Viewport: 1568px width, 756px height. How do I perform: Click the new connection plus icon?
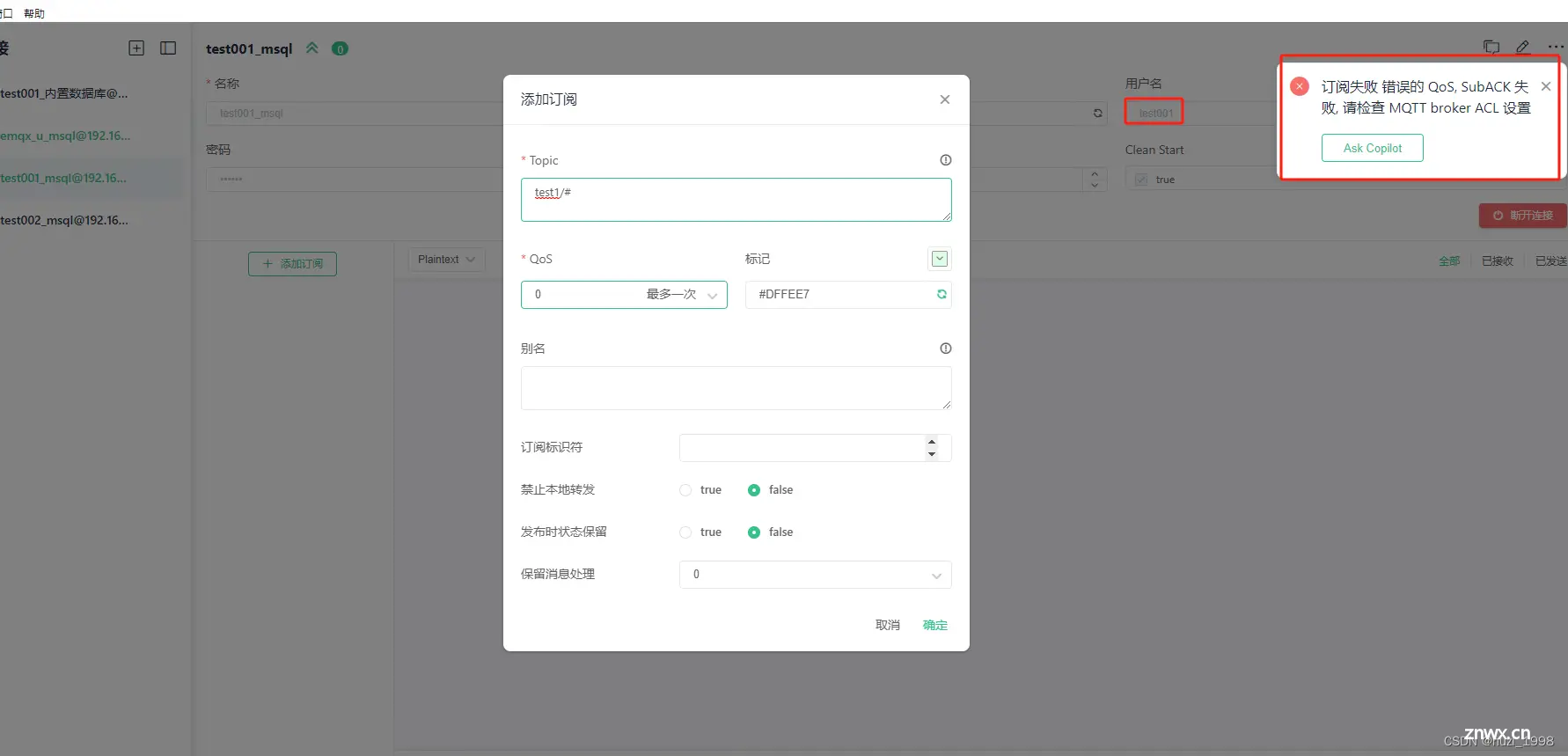click(x=136, y=48)
